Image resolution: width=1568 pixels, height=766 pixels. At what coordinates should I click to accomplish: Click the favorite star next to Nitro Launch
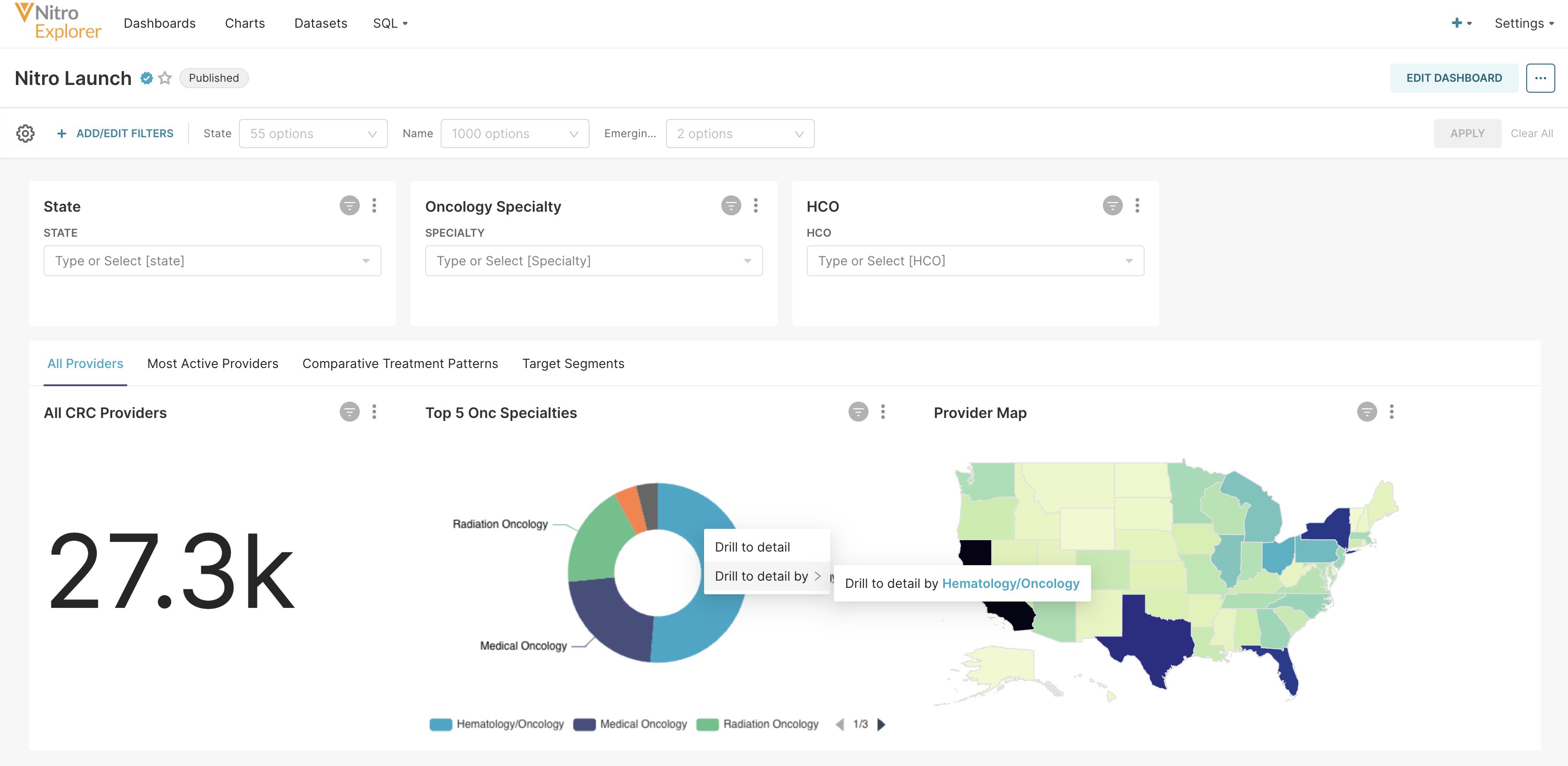165,78
